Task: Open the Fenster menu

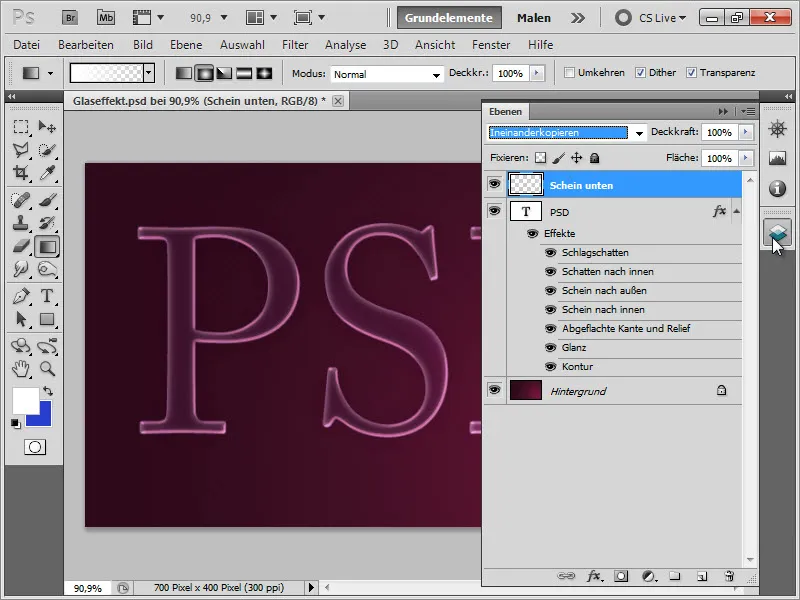Action: (x=491, y=45)
